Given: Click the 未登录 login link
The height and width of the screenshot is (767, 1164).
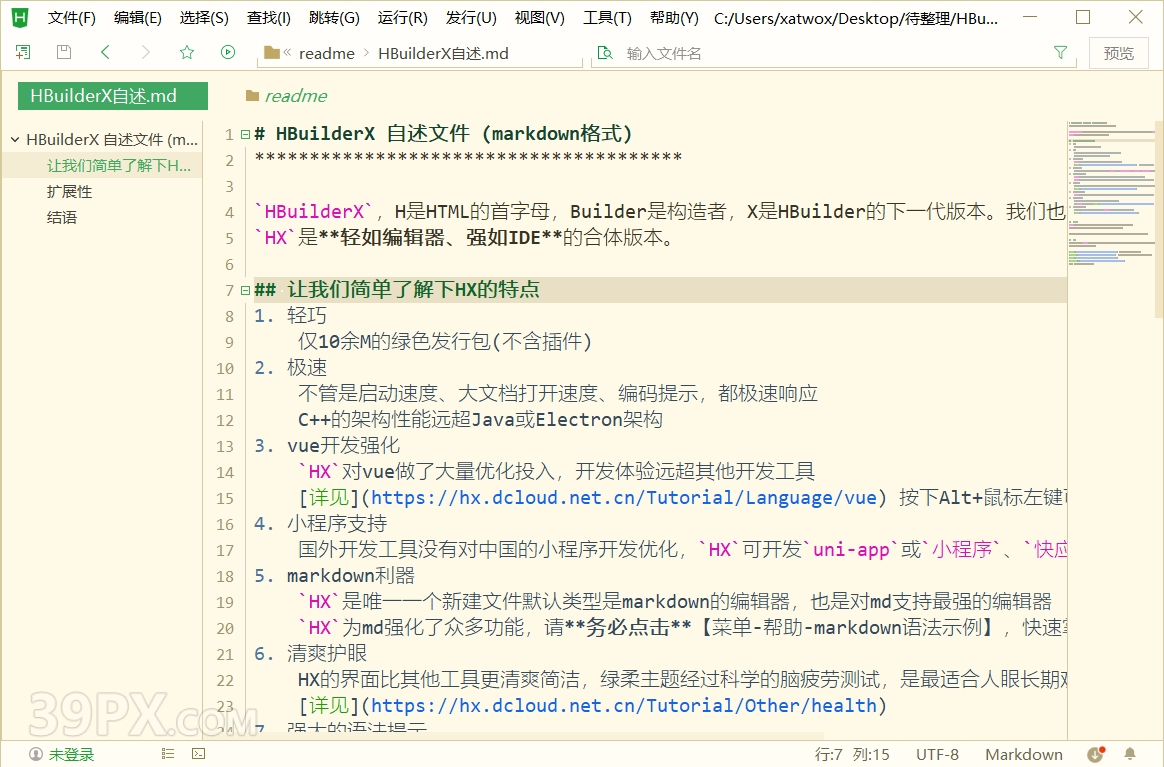Looking at the screenshot, I should tap(71, 754).
